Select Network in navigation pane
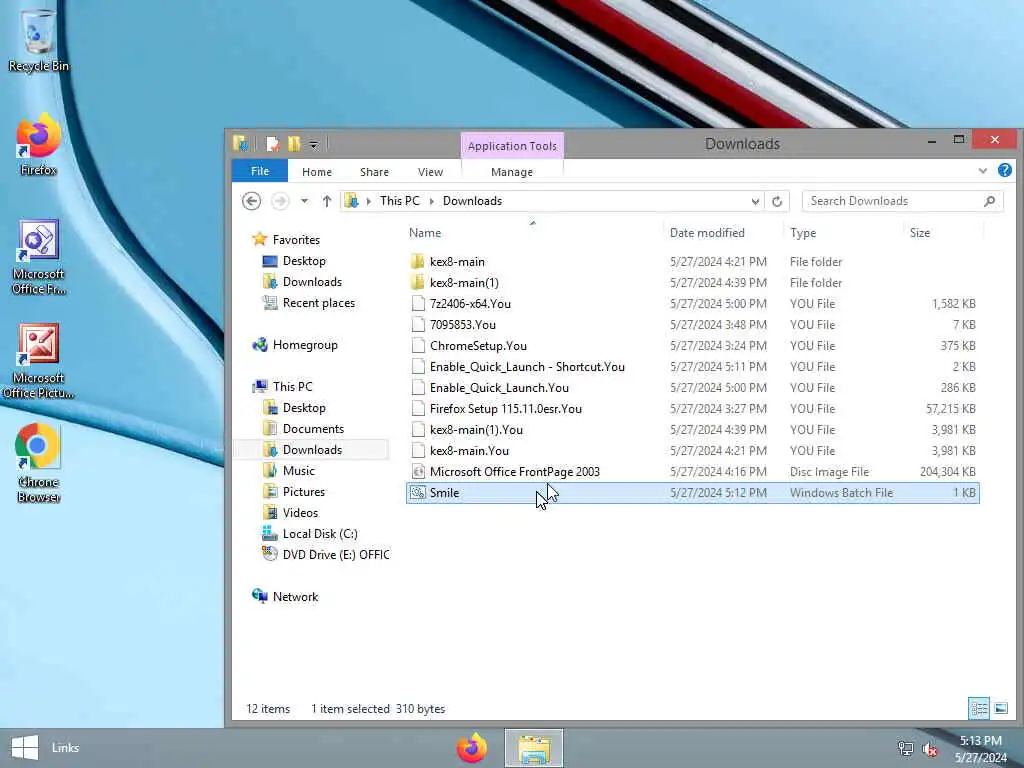 [295, 596]
